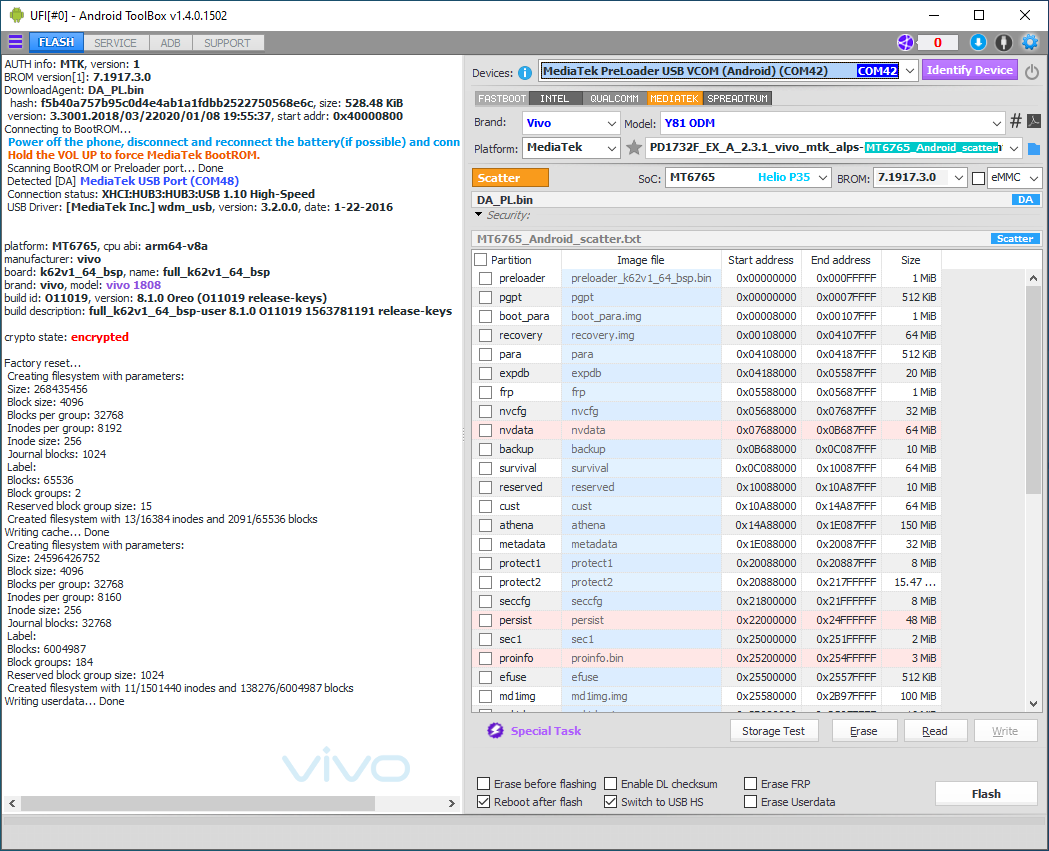Click the power icon beside Identify Device

[1032, 71]
